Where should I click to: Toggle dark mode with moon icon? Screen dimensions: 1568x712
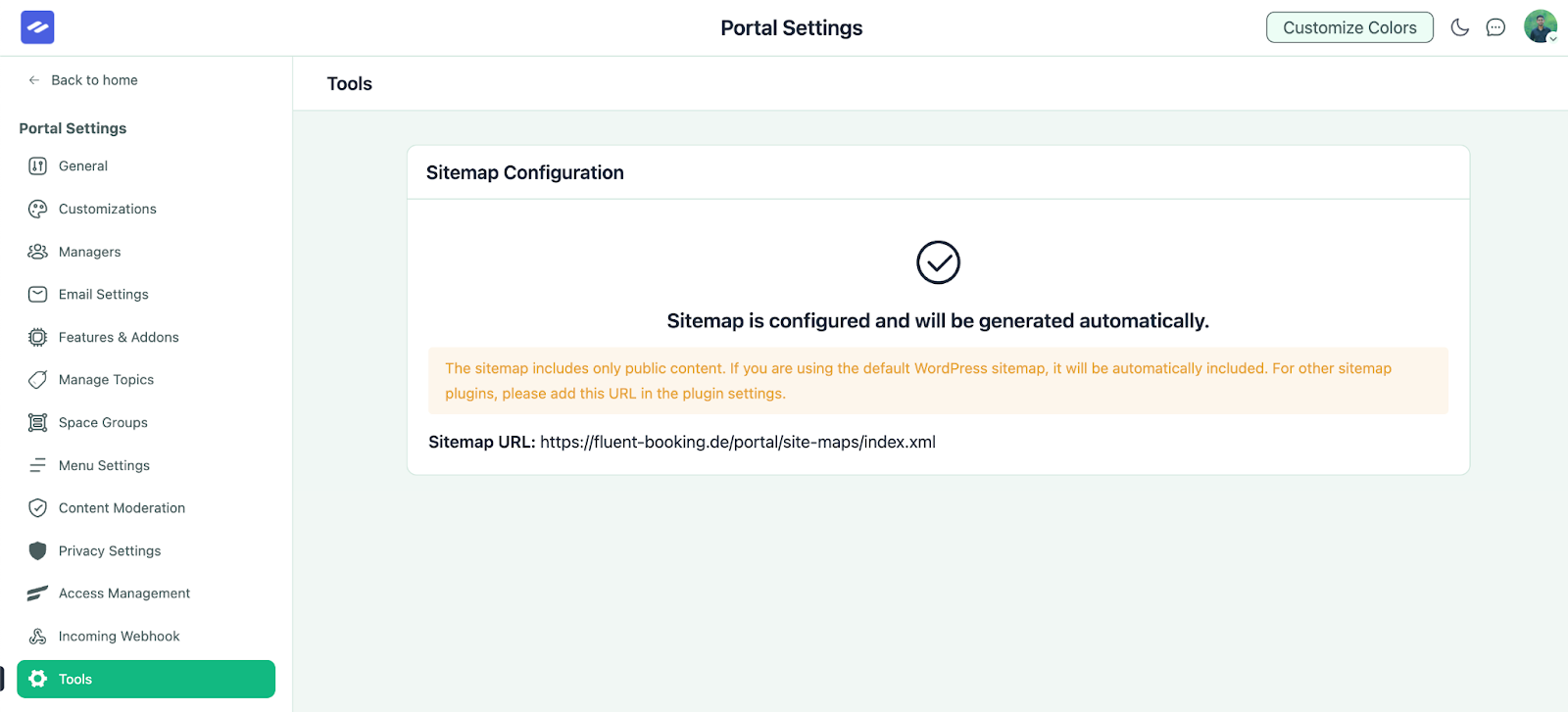point(1459,27)
